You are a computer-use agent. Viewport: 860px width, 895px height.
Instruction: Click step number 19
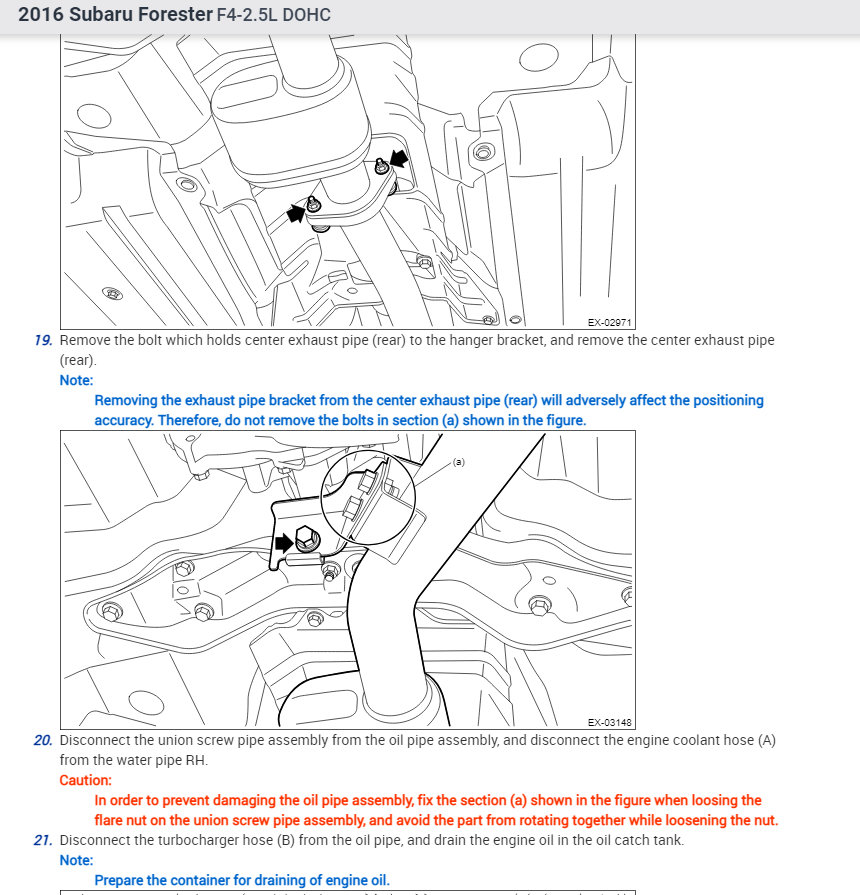coord(43,340)
